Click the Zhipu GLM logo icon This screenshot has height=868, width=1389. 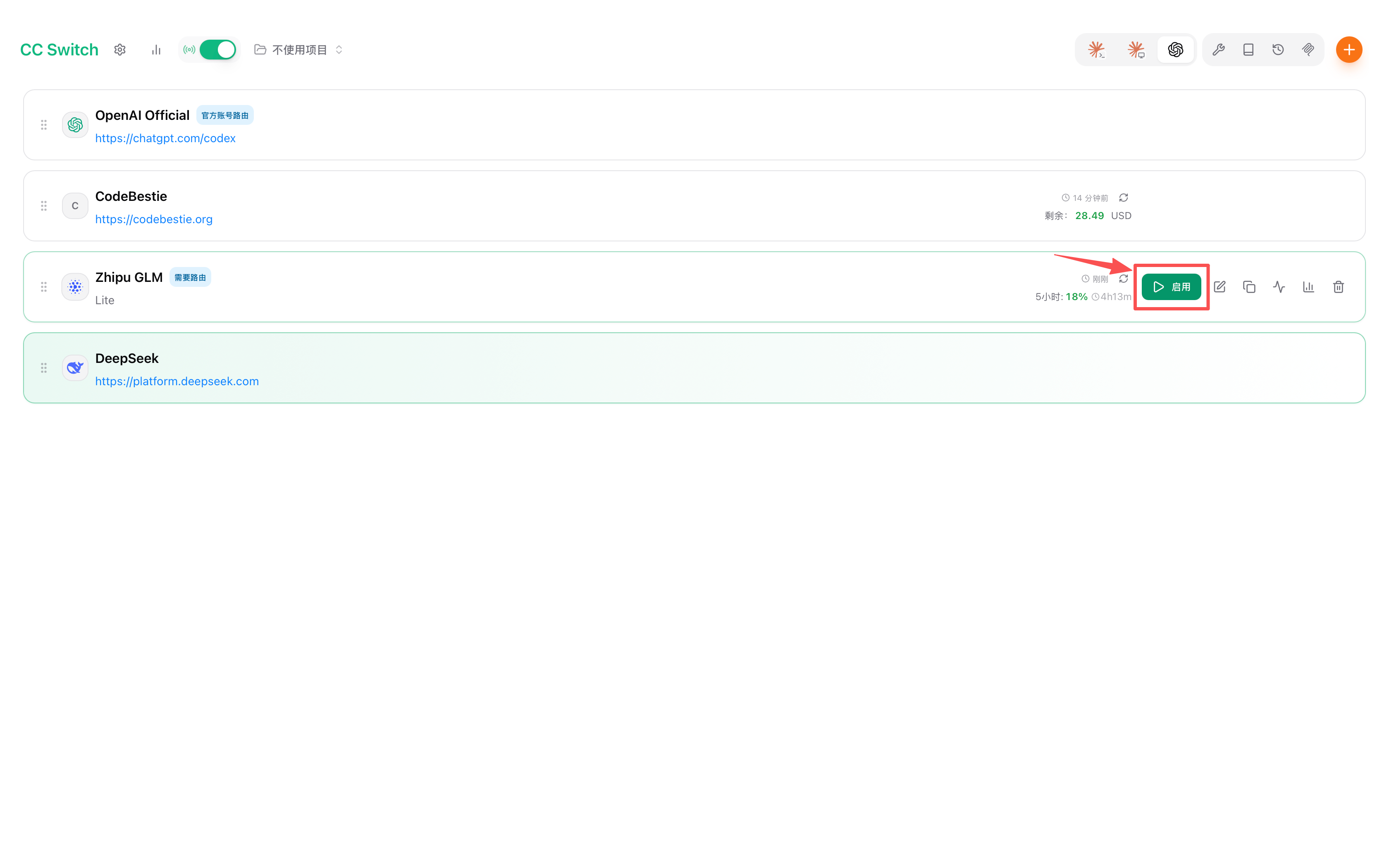[75, 286]
